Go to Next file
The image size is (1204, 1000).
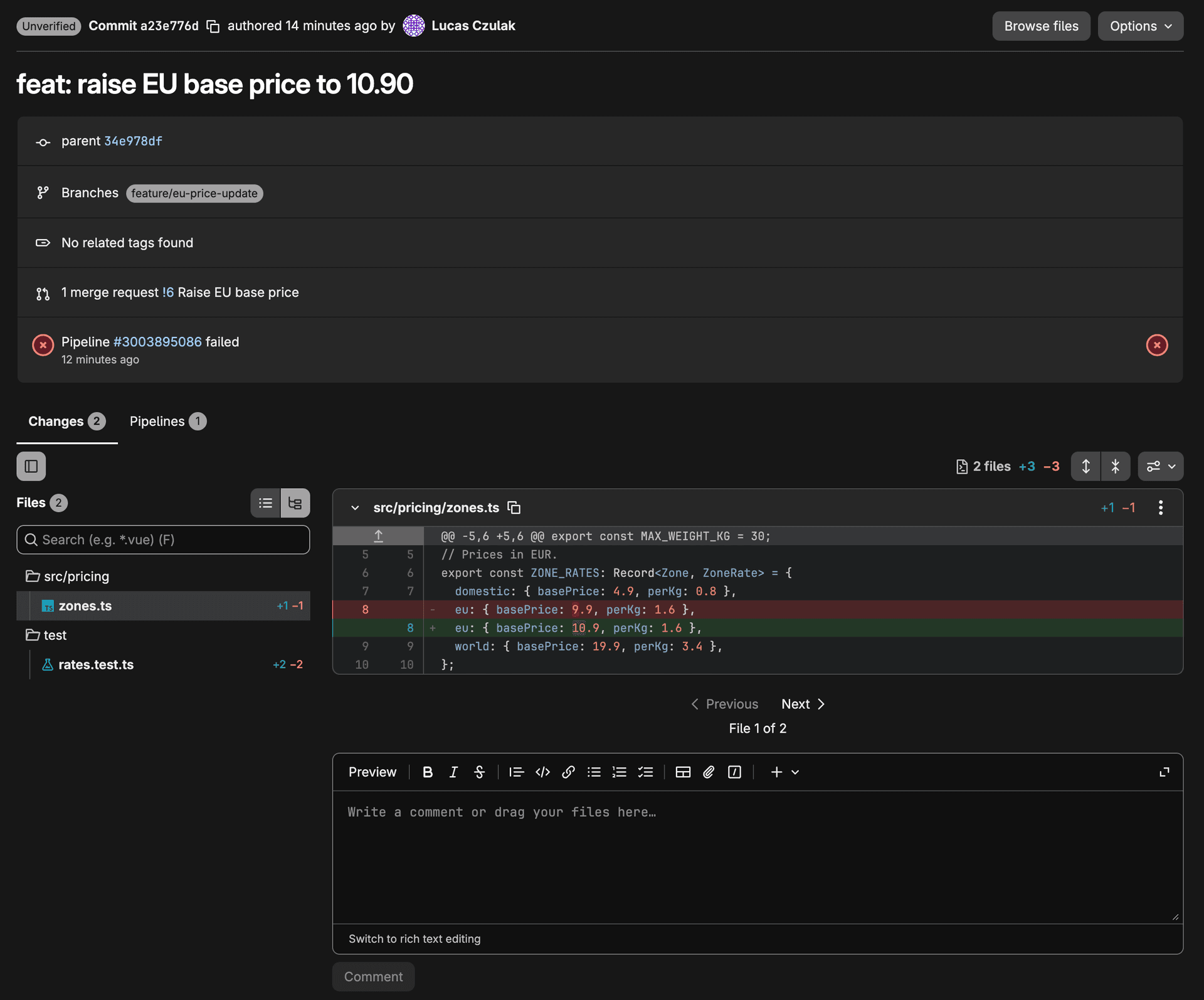(x=803, y=705)
